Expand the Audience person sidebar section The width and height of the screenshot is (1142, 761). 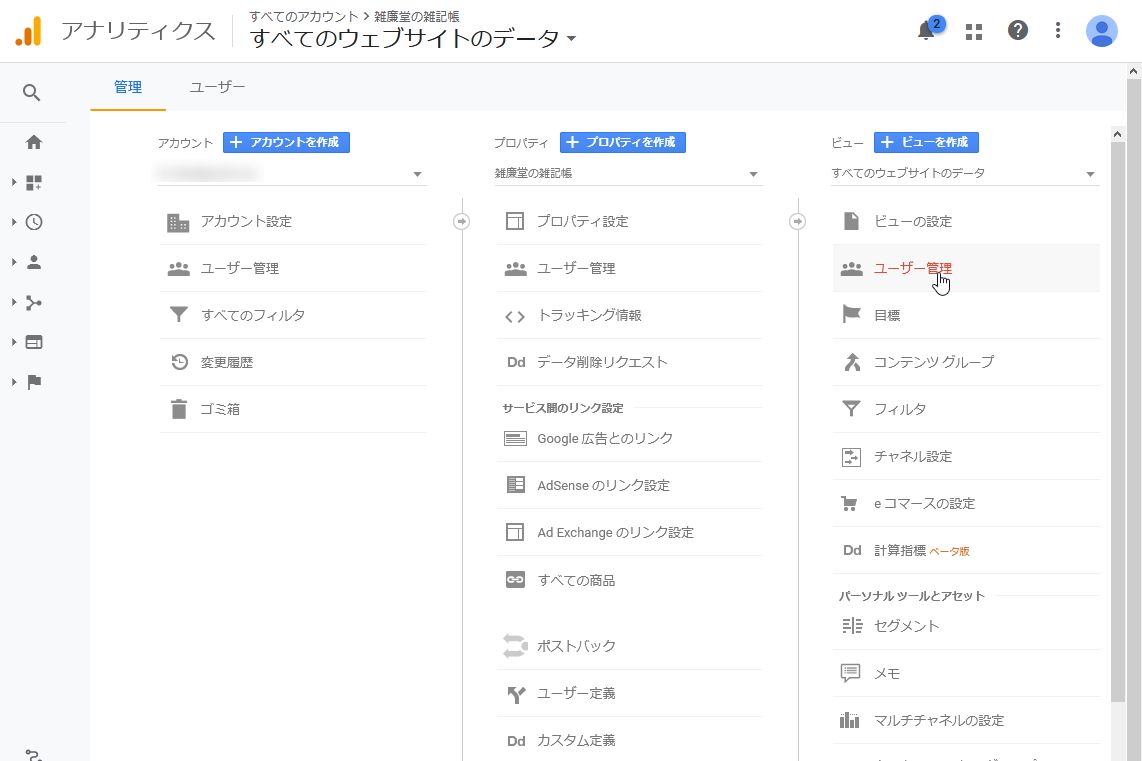(33, 262)
